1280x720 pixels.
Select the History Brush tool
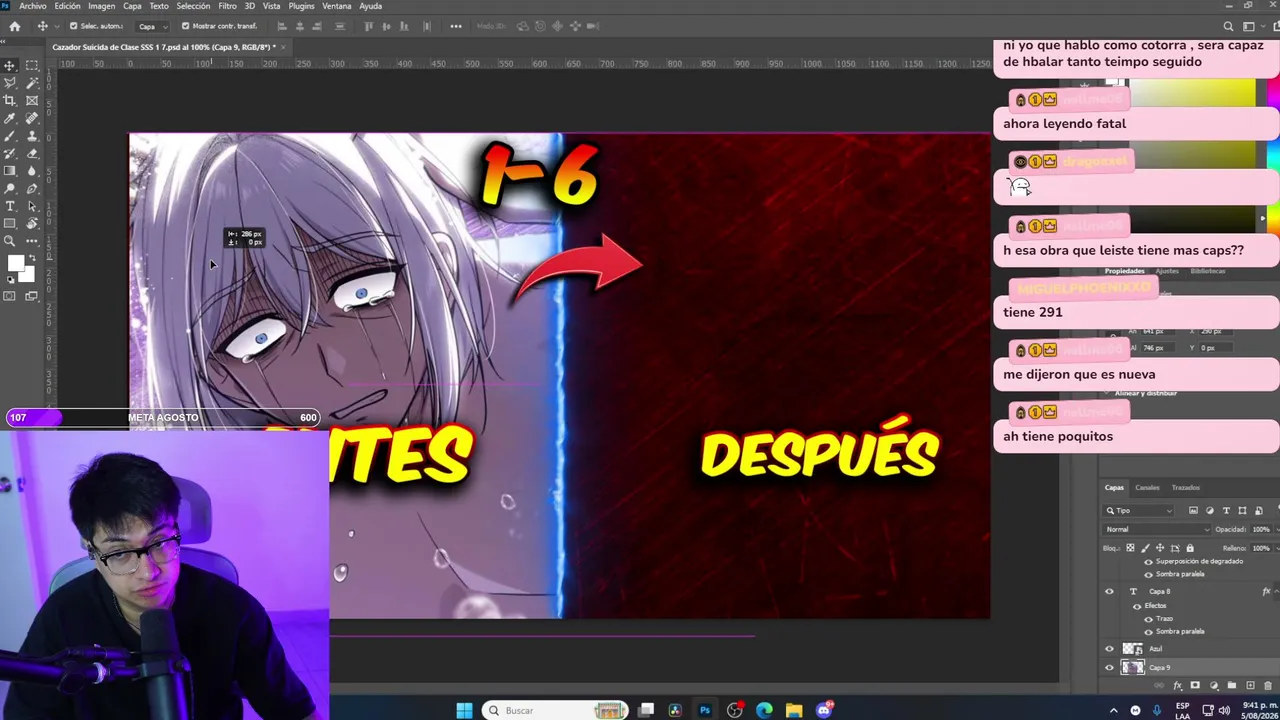point(10,154)
